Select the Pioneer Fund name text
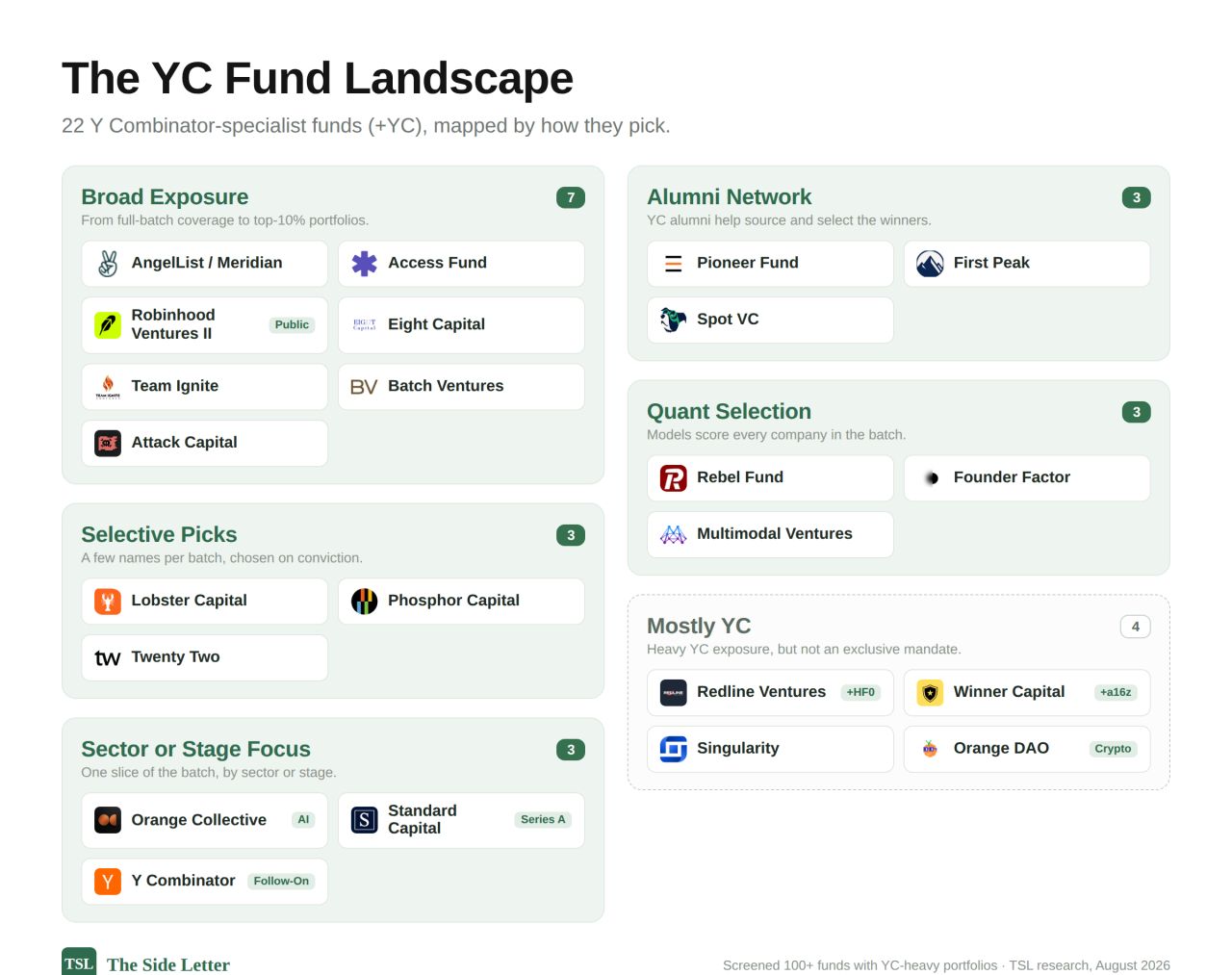Viewport: 1232px width, 975px height. pos(748,263)
